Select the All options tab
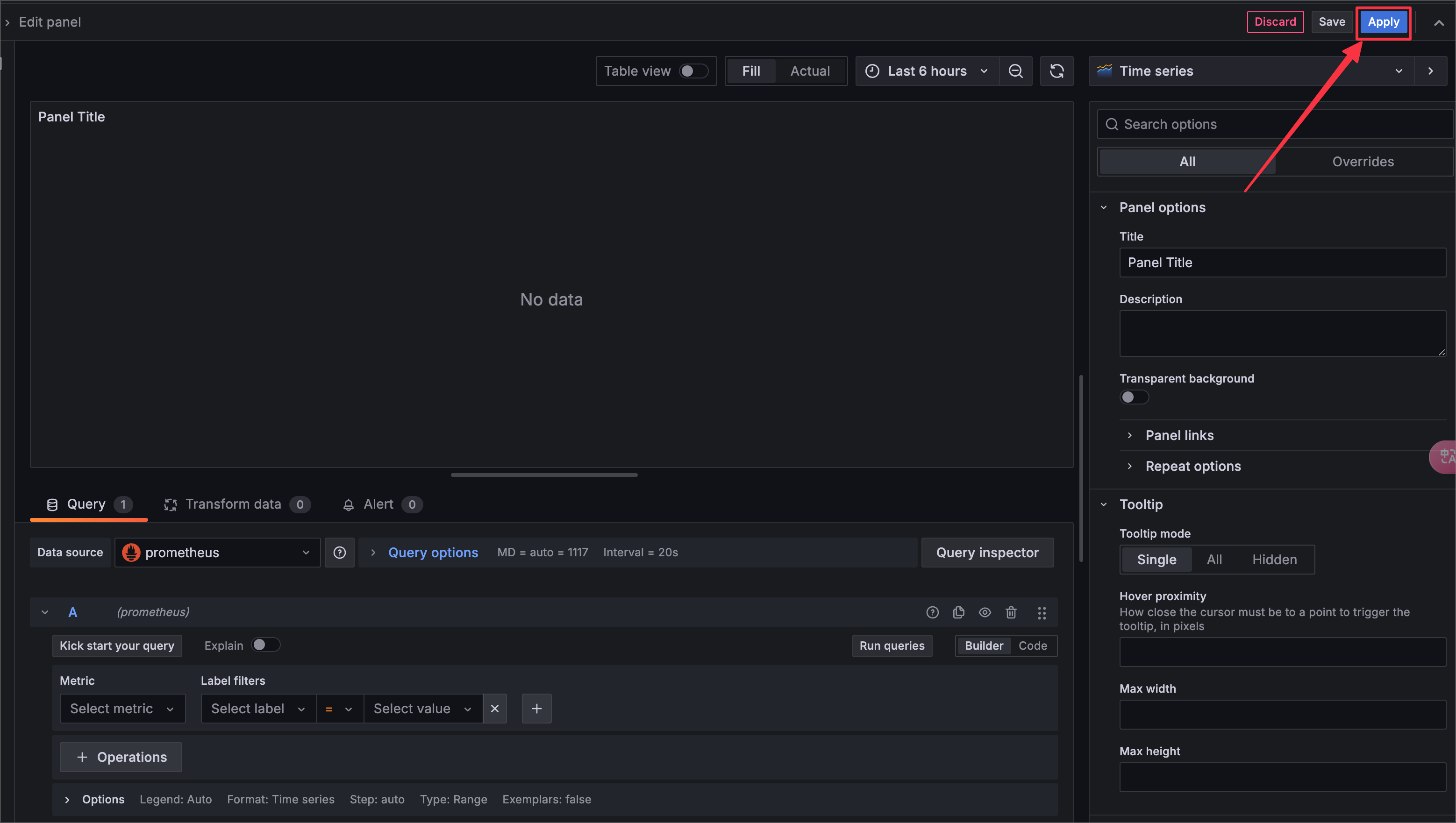The image size is (1456, 823). coord(1187,162)
